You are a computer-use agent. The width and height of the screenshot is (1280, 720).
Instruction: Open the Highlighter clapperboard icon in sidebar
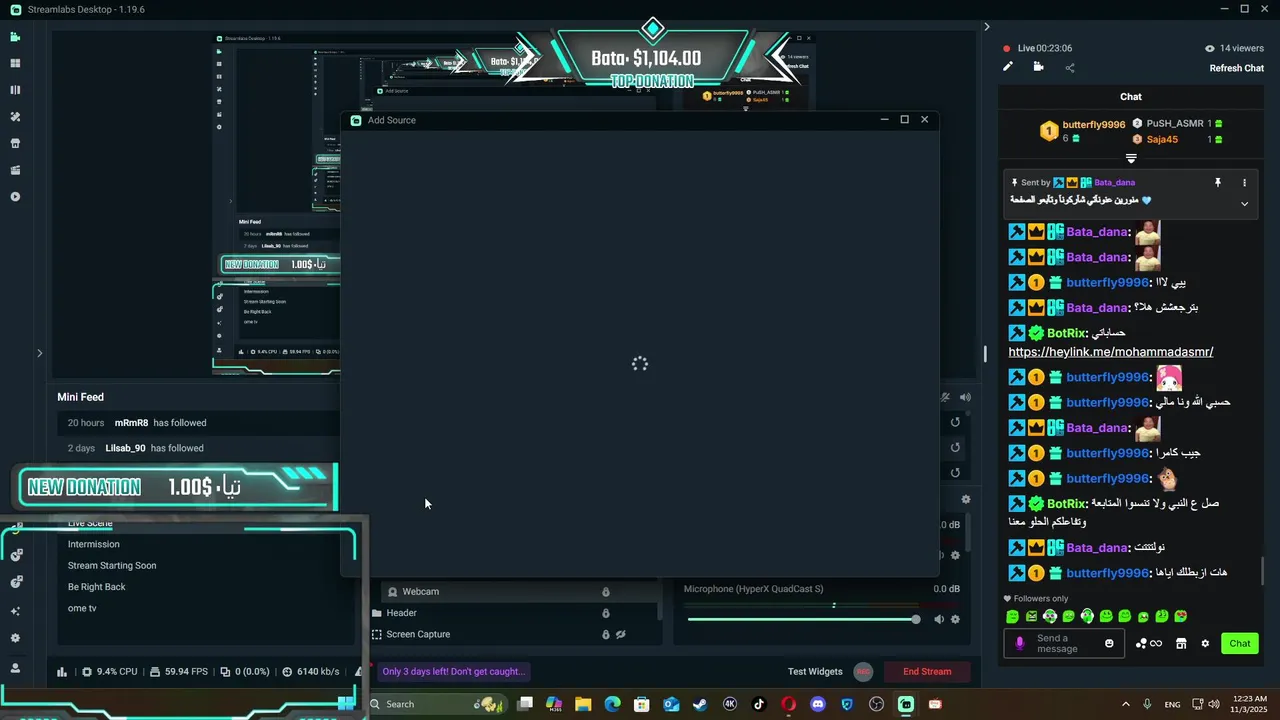(15, 170)
